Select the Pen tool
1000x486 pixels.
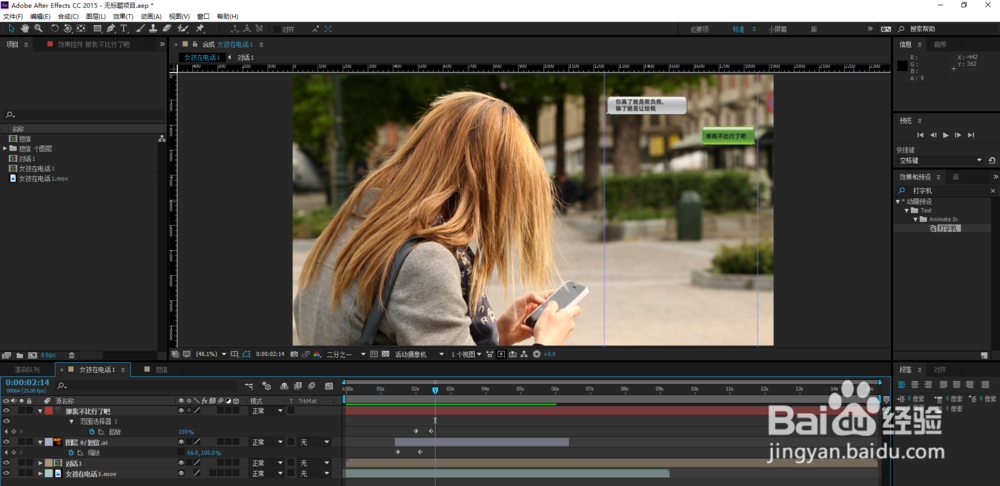point(111,29)
